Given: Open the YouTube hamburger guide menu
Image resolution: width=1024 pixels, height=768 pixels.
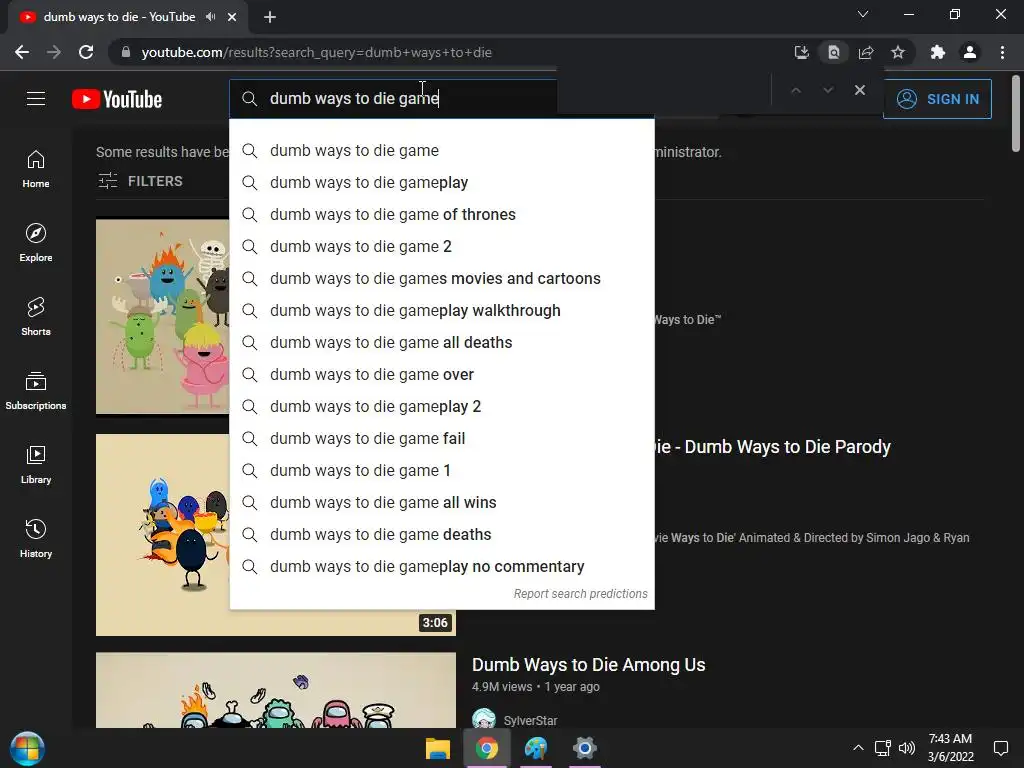Looking at the screenshot, I should click(36, 99).
